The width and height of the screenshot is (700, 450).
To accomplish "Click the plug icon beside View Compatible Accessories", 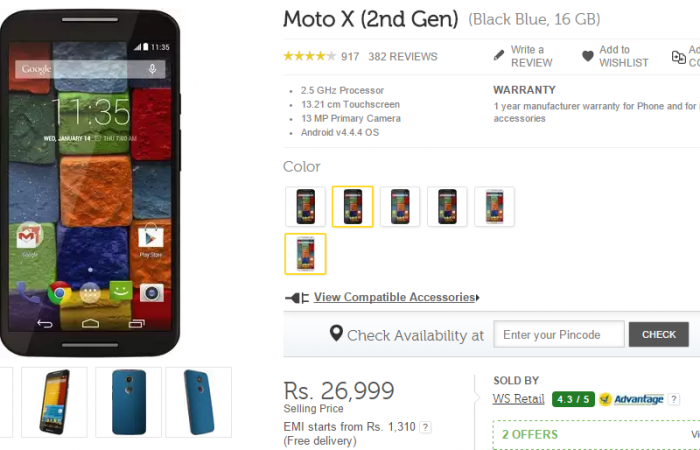I will 297,298.
